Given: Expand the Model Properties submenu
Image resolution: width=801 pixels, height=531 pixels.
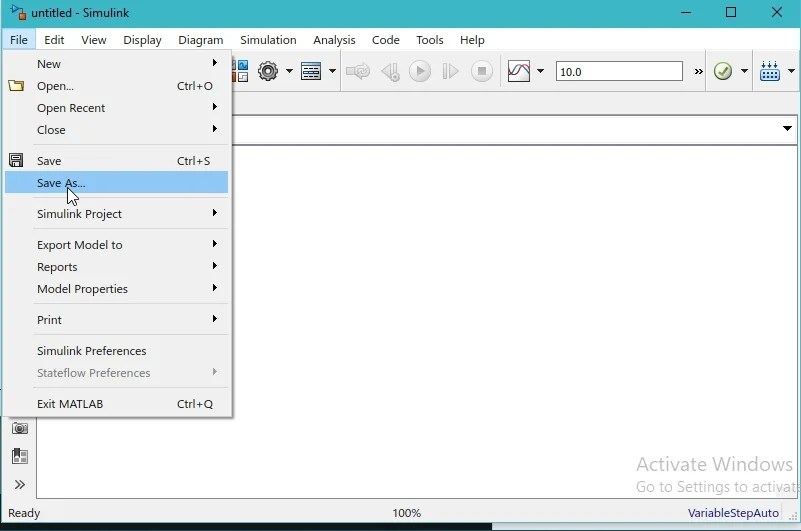Looking at the screenshot, I should pos(116,289).
